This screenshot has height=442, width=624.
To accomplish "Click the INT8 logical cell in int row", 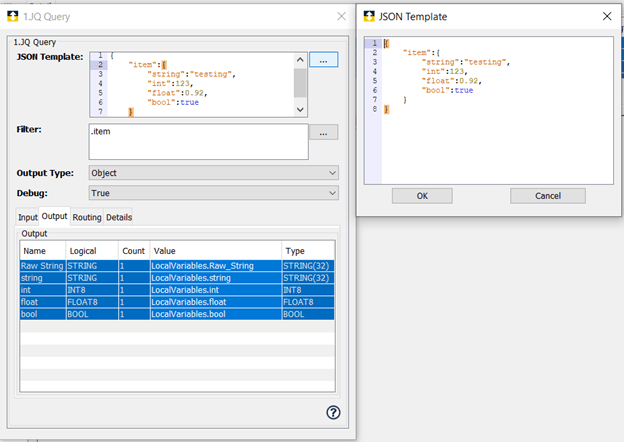I will (x=92, y=290).
